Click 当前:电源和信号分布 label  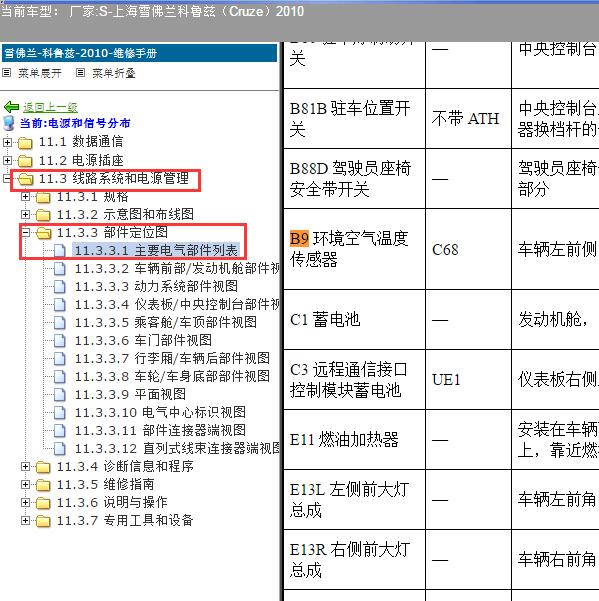[75, 123]
